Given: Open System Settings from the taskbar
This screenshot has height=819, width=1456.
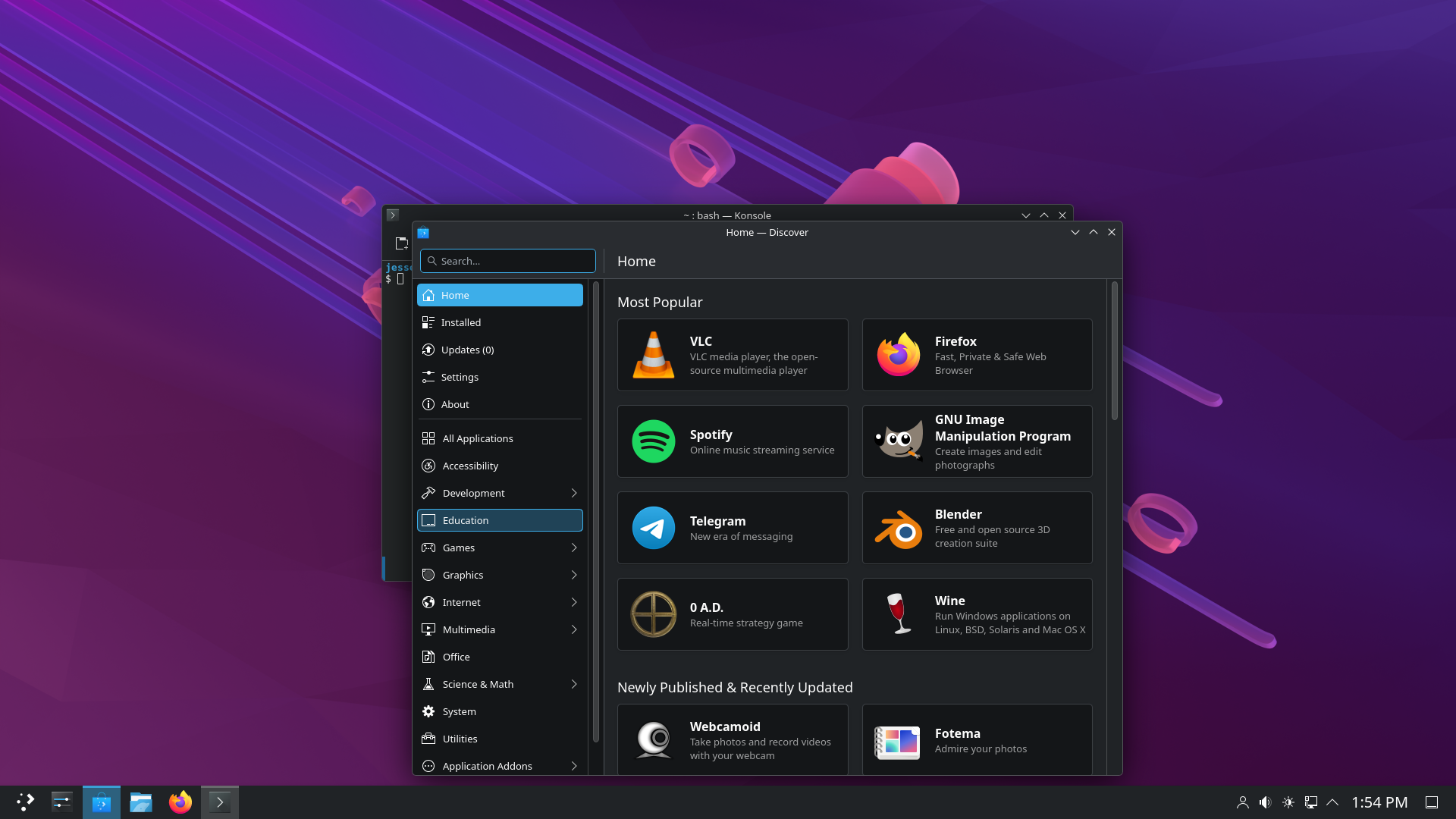Looking at the screenshot, I should click(x=62, y=802).
